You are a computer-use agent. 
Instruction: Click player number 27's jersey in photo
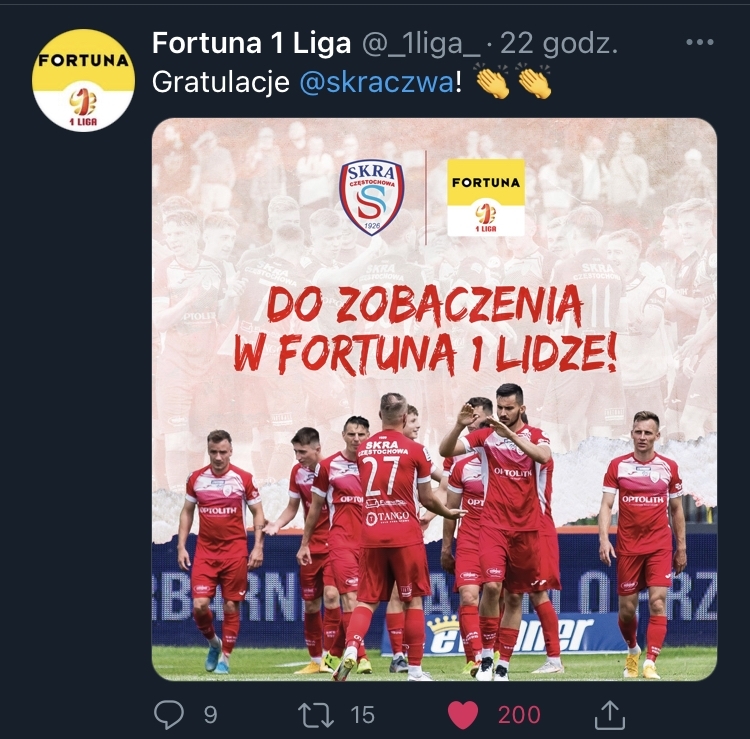pyautogui.click(x=388, y=488)
